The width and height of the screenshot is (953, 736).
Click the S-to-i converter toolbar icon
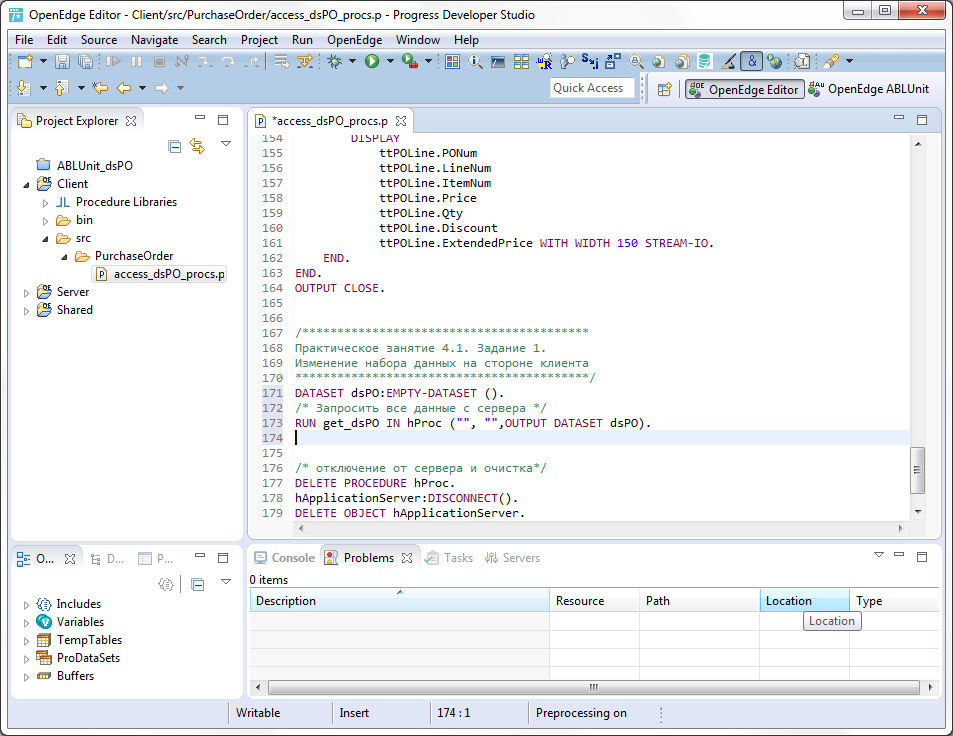[x=590, y=61]
